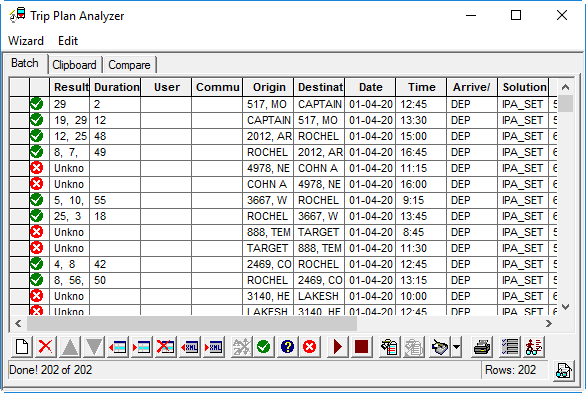
Task: Sort by the Duration column header
Action: [115, 87]
